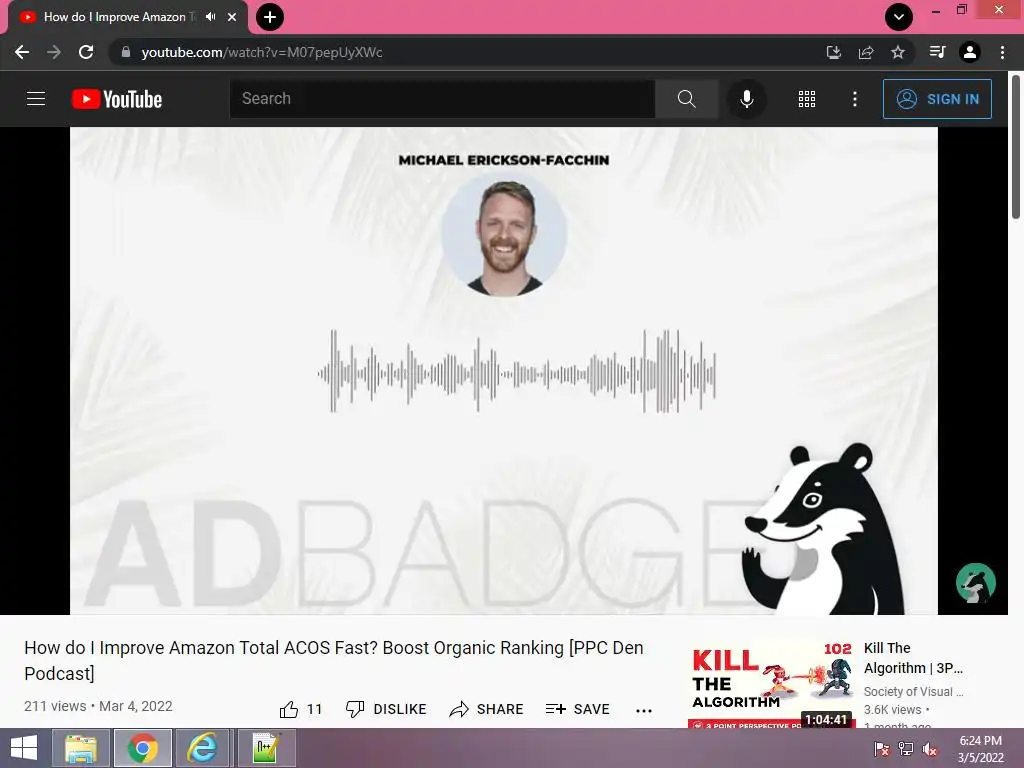
Task: Click the SHARE button under the video
Action: click(x=487, y=709)
